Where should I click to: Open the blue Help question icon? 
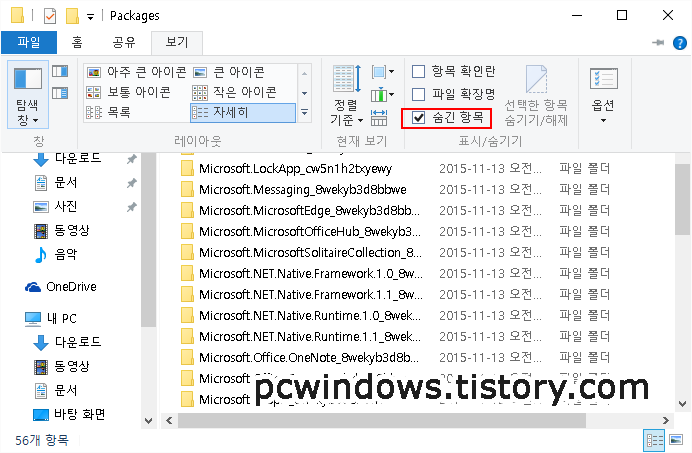click(x=680, y=43)
